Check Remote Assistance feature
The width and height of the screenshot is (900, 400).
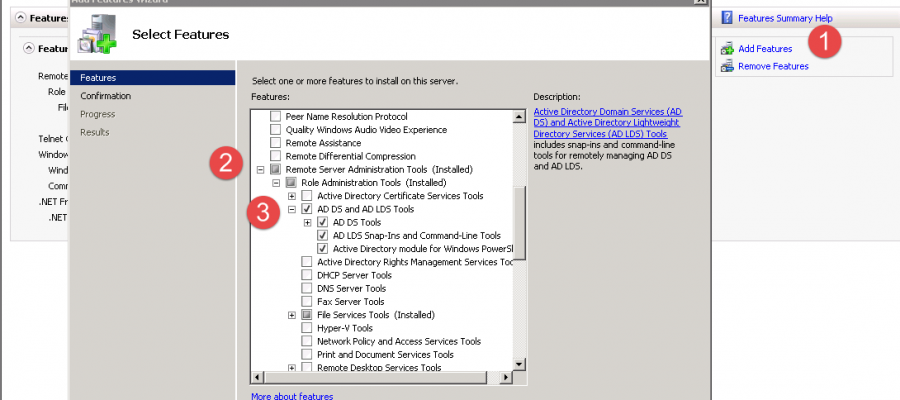tap(276, 143)
